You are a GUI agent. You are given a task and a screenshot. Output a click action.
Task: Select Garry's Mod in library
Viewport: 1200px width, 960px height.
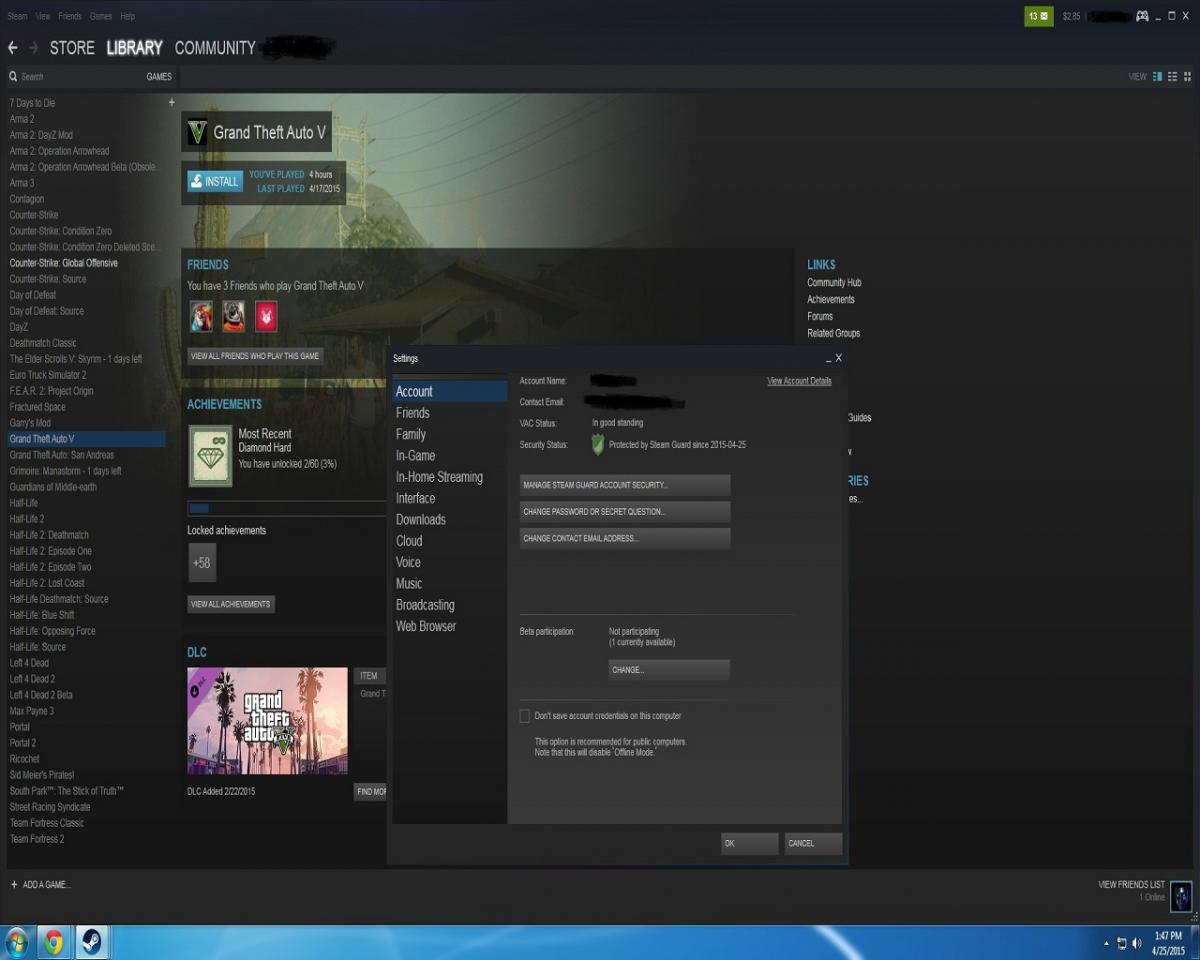(x=30, y=423)
